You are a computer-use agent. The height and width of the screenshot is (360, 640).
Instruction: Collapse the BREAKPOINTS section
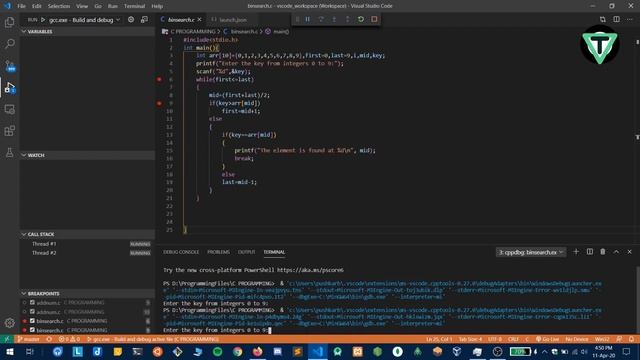(x=87, y=293)
